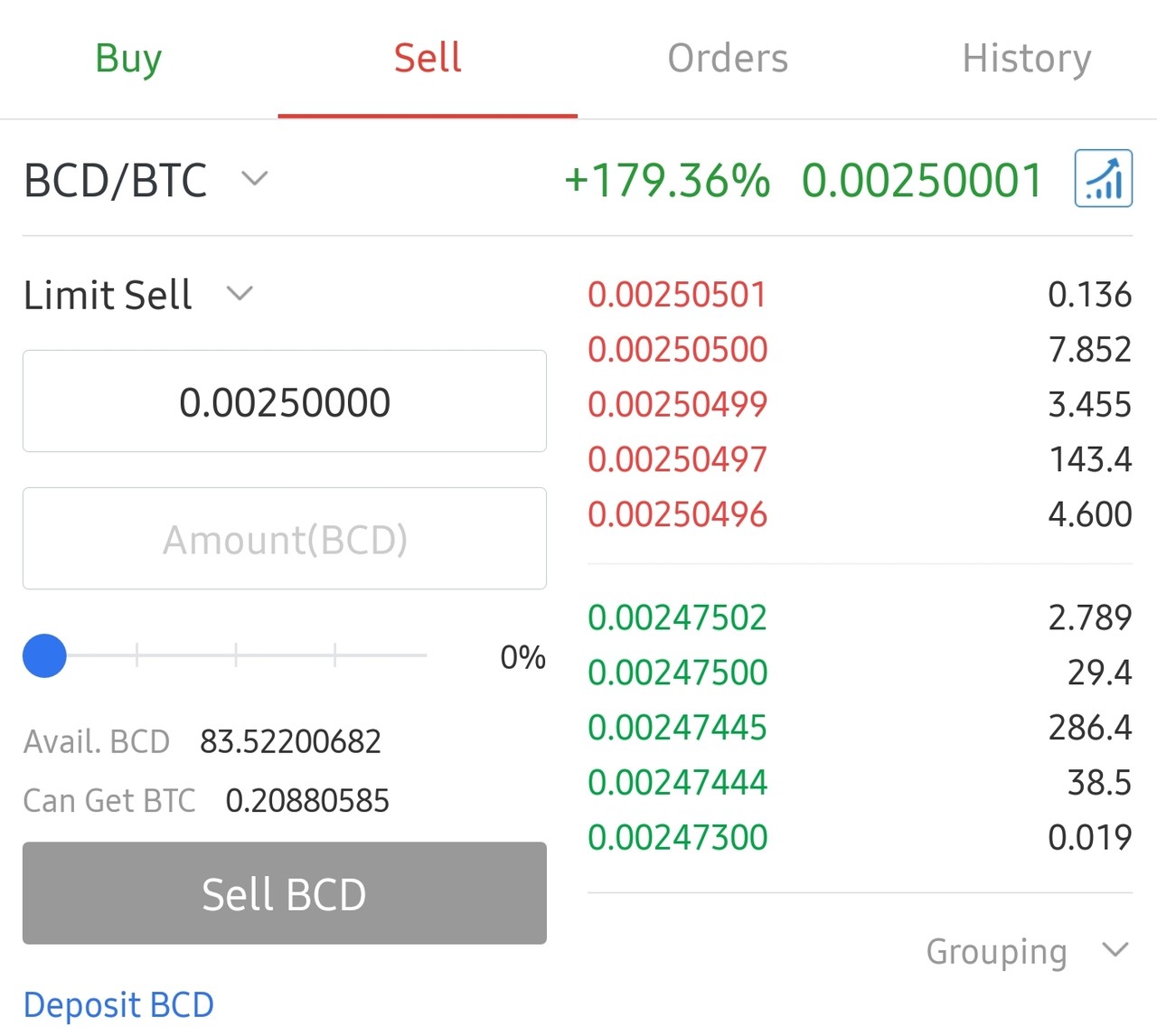Open the Limit Sell order type dropdown

tap(138, 295)
